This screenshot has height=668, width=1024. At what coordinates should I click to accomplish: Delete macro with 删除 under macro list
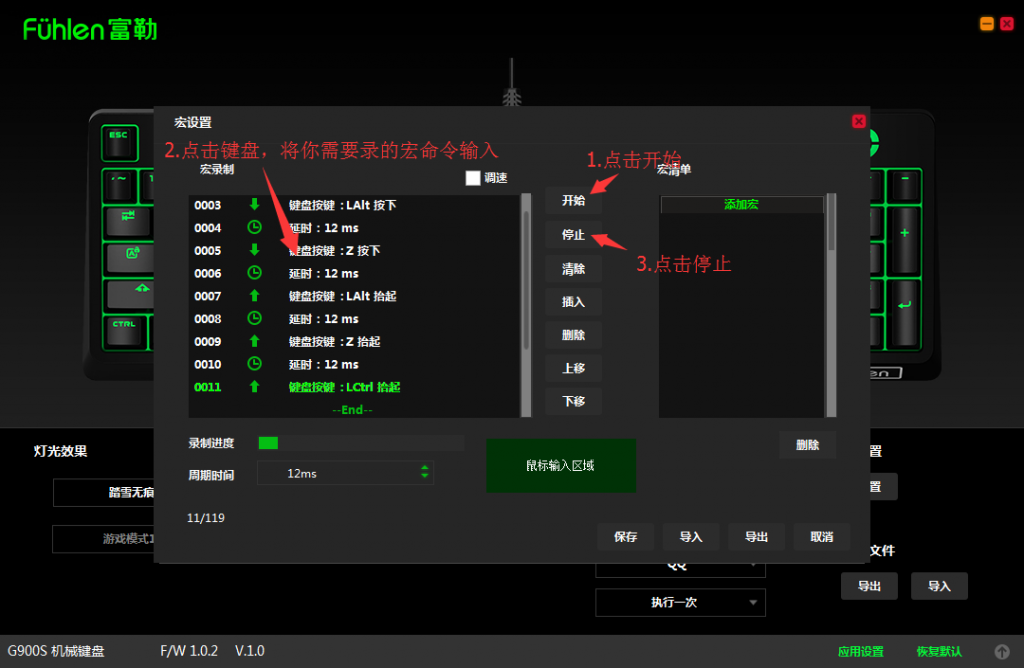(x=807, y=445)
